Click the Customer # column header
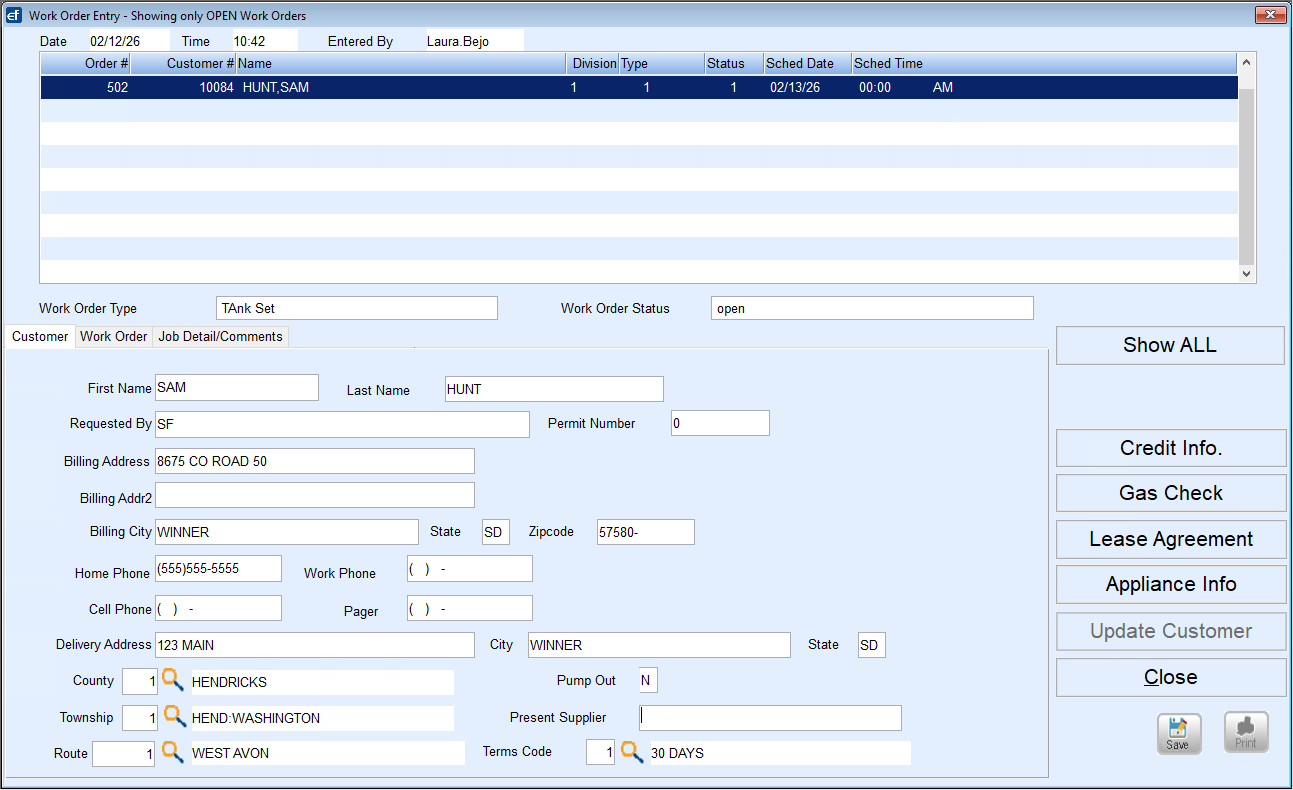This screenshot has width=1293, height=790. 184,64
